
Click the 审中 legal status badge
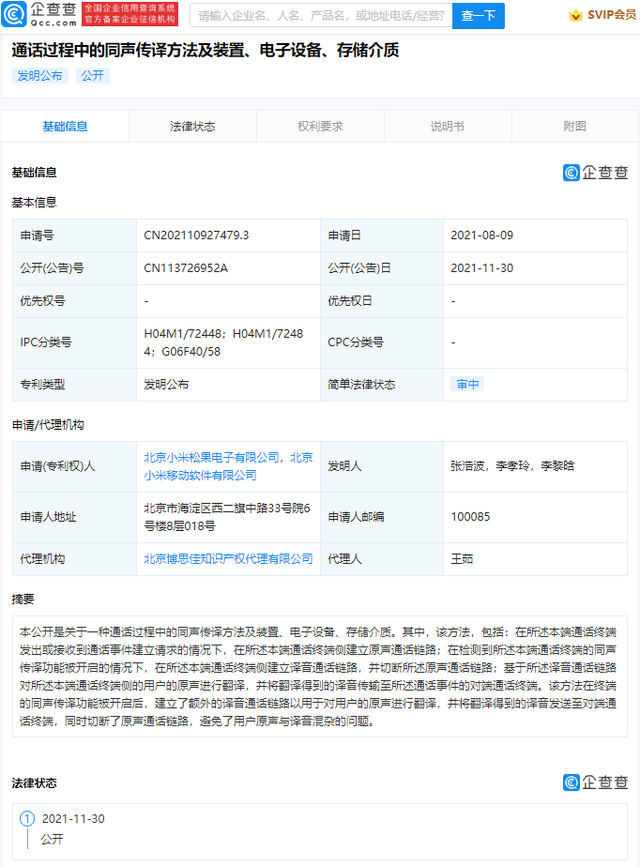click(467, 384)
